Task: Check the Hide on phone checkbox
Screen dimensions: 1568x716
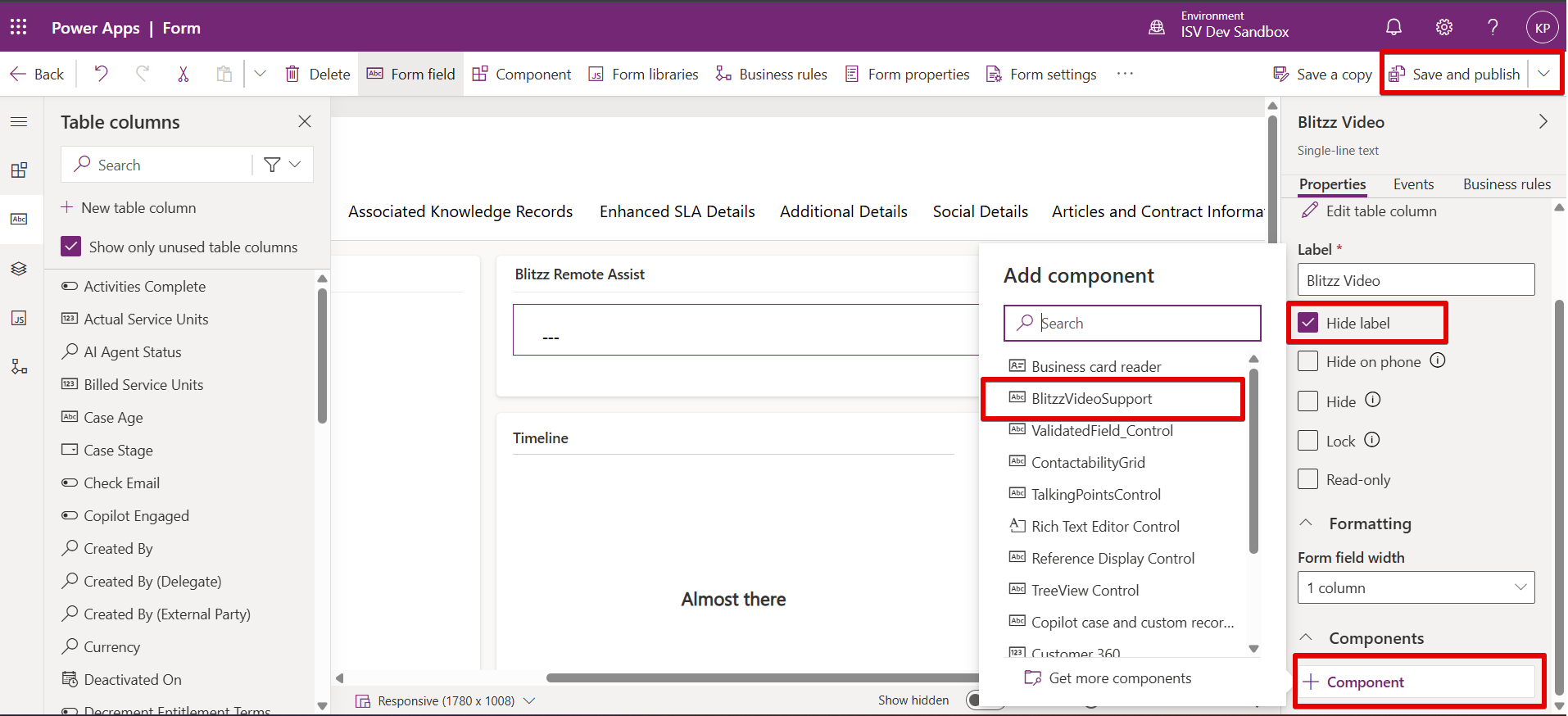Action: (x=1308, y=361)
